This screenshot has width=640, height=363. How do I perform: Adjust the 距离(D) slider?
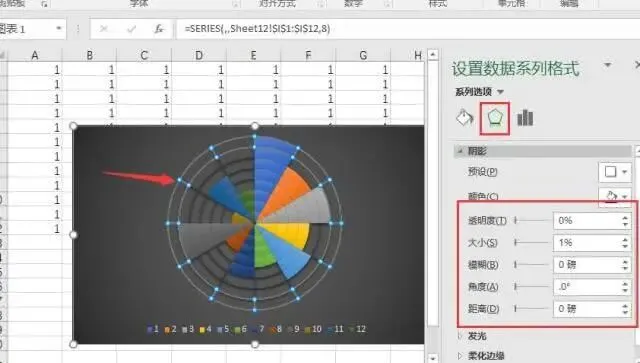pos(531,309)
